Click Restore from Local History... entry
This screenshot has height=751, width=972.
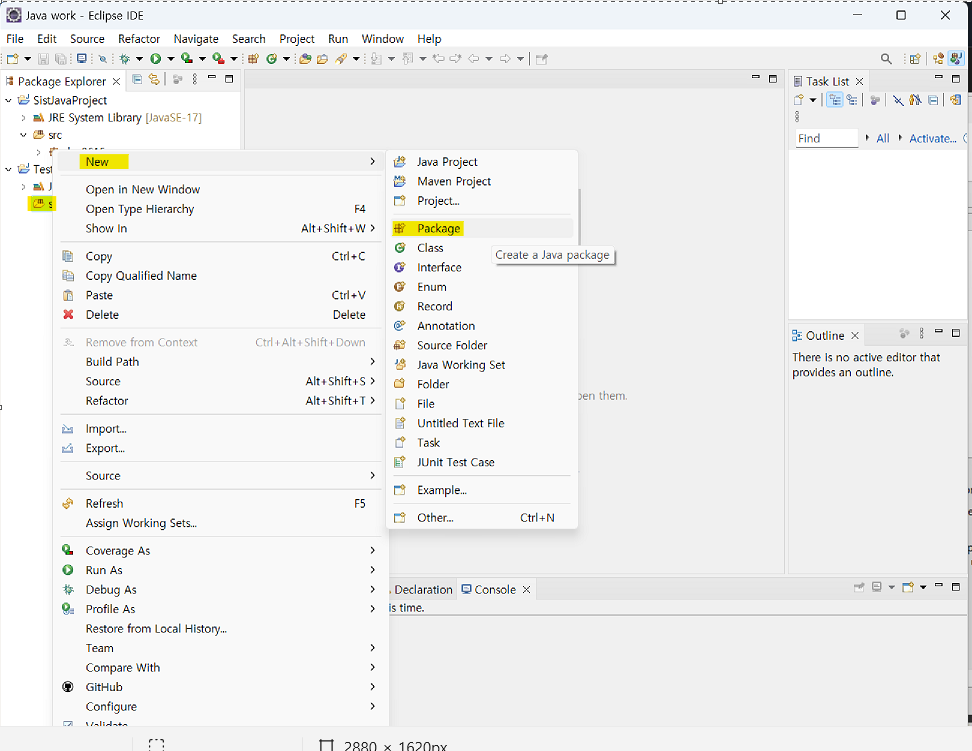tap(220, 628)
